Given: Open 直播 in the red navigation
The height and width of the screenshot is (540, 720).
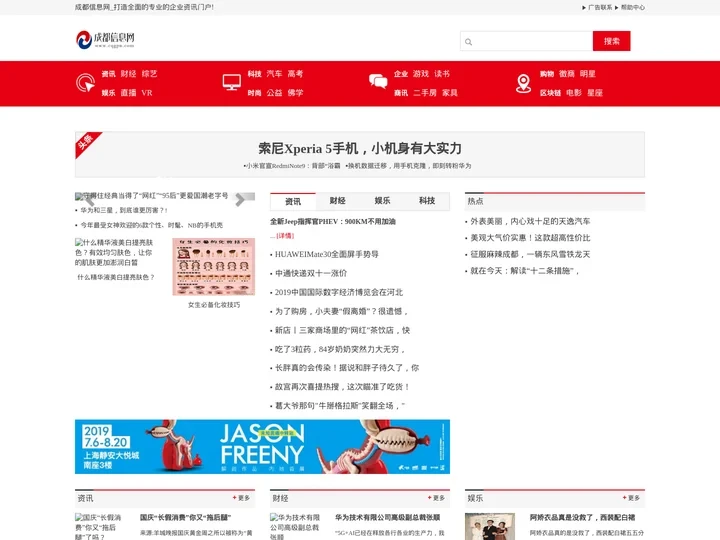Looking at the screenshot, I should pos(129,93).
